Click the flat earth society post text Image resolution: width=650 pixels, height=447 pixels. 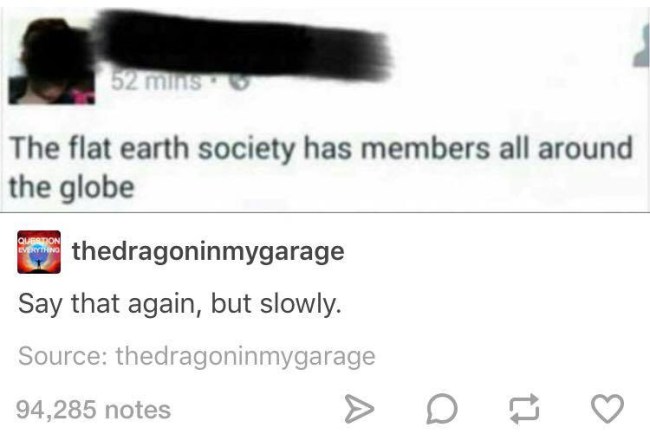tap(321, 168)
